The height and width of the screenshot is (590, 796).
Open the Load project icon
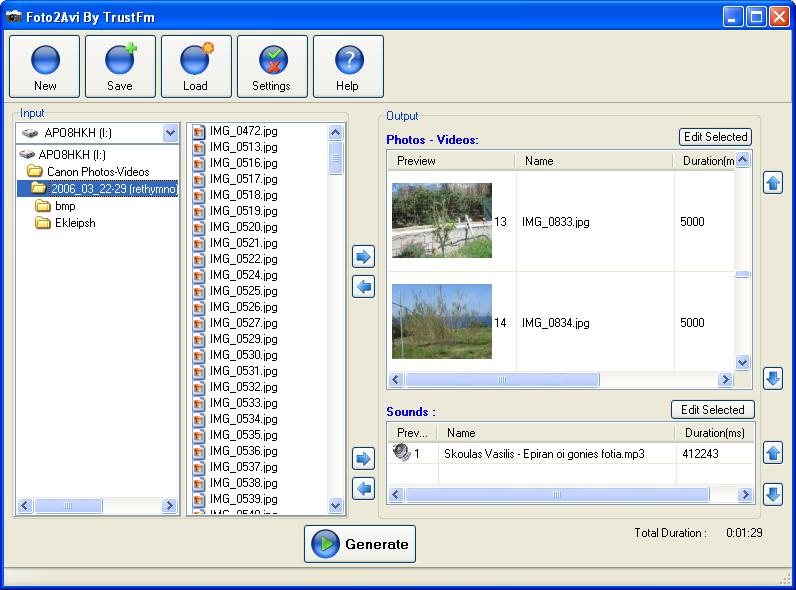click(196, 66)
